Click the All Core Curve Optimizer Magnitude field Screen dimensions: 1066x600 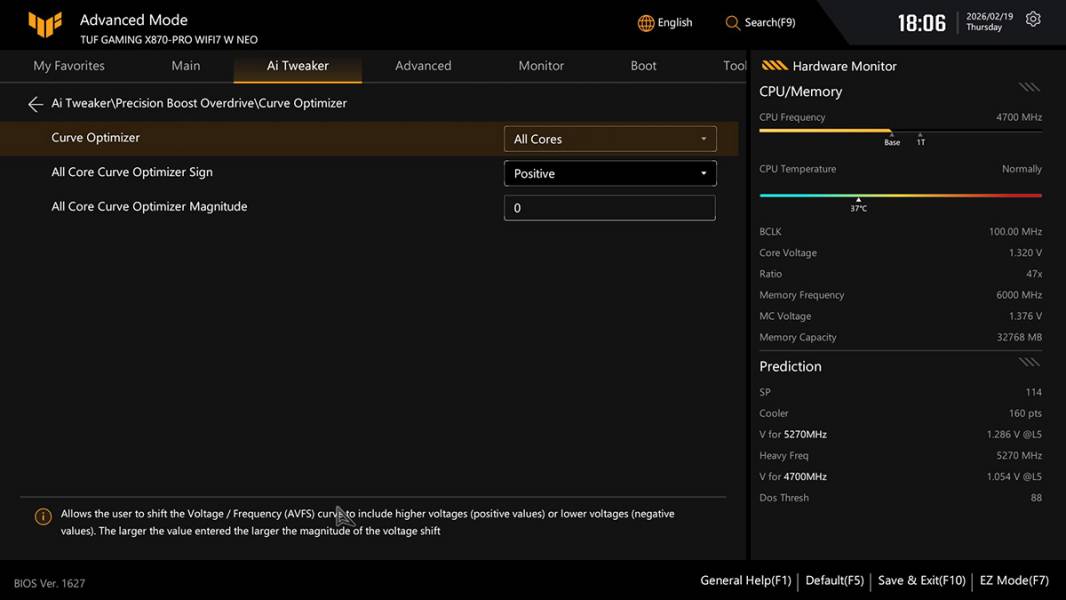[609, 208]
